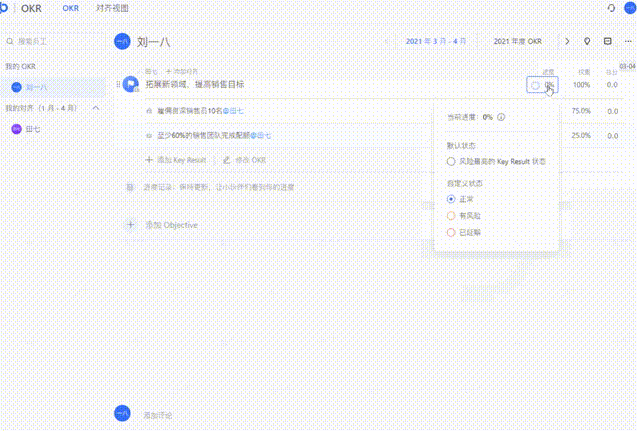This screenshot has height=431, width=637.
Task: Click the @田七 mention in 至少60% row
Action: coord(260,136)
